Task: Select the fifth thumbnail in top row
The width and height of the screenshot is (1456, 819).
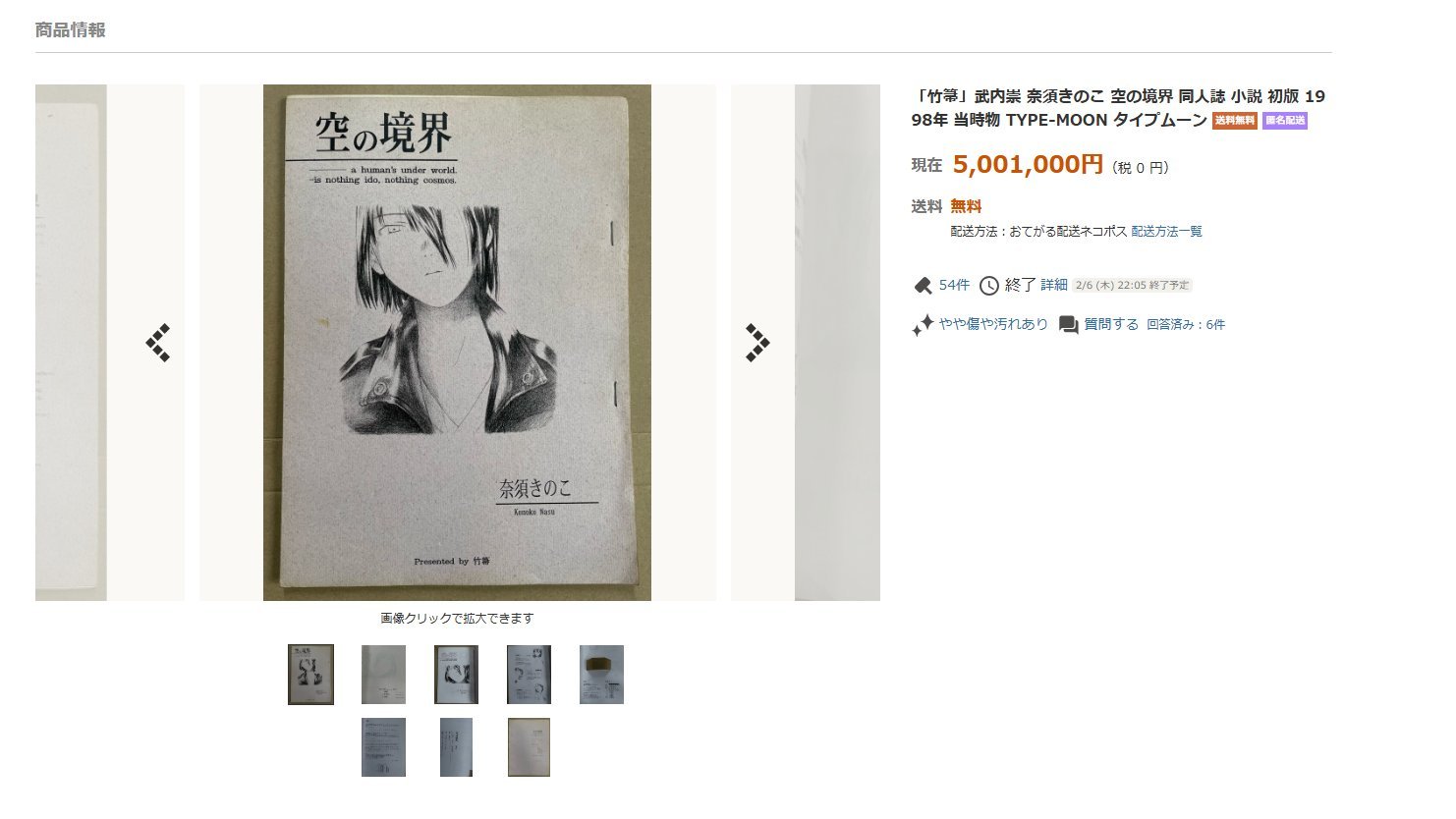Action: (601, 675)
